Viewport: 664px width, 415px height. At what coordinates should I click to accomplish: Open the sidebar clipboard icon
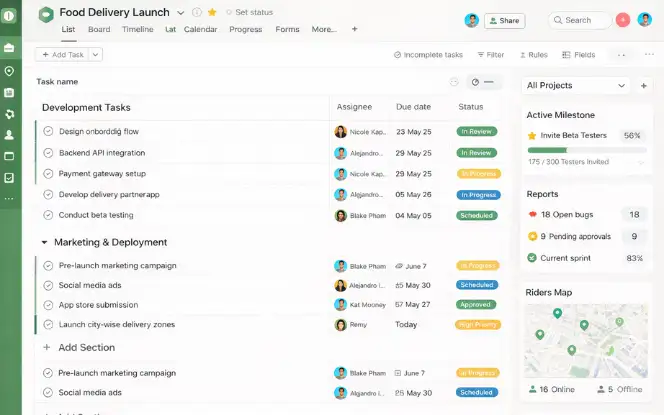9,92
